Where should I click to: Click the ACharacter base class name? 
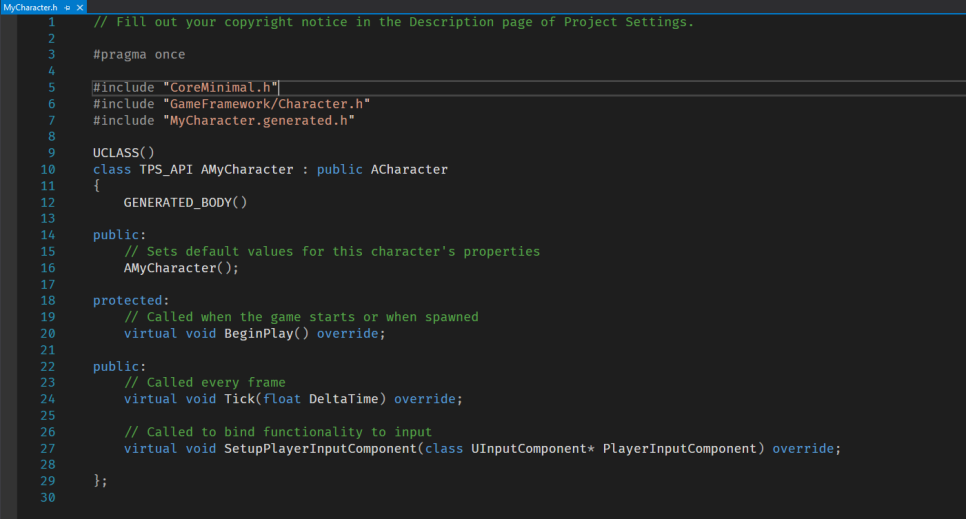[409, 170]
